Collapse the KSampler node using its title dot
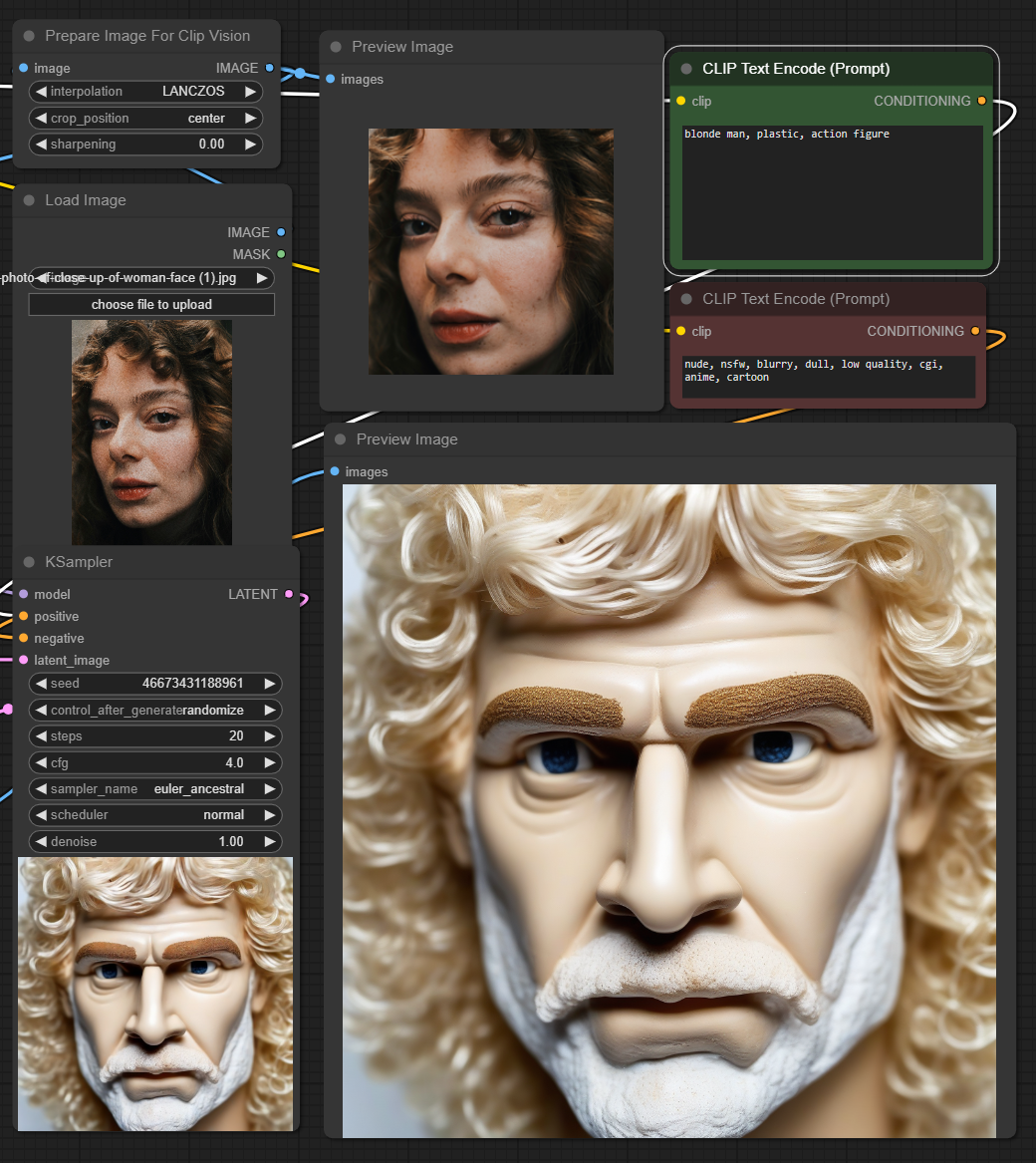The height and width of the screenshot is (1163, 1036). click(x=29, y=563)
